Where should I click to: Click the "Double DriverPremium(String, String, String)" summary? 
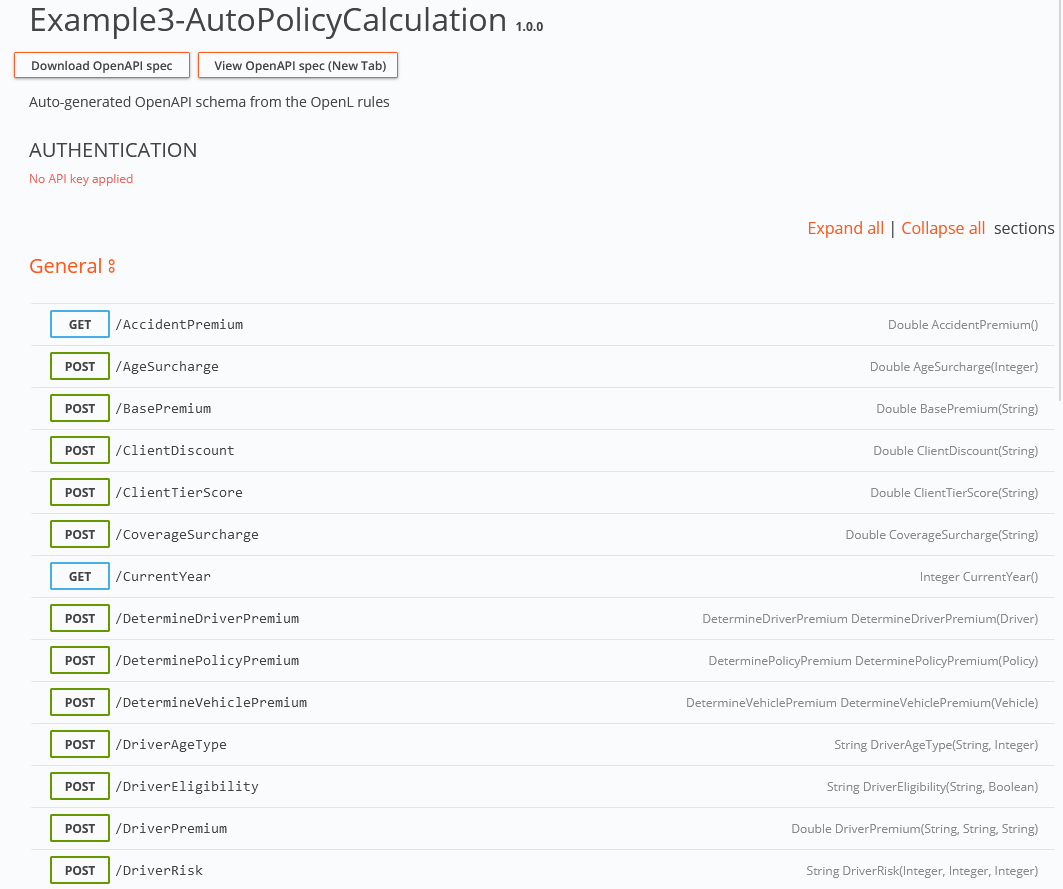tap(914, 829)
